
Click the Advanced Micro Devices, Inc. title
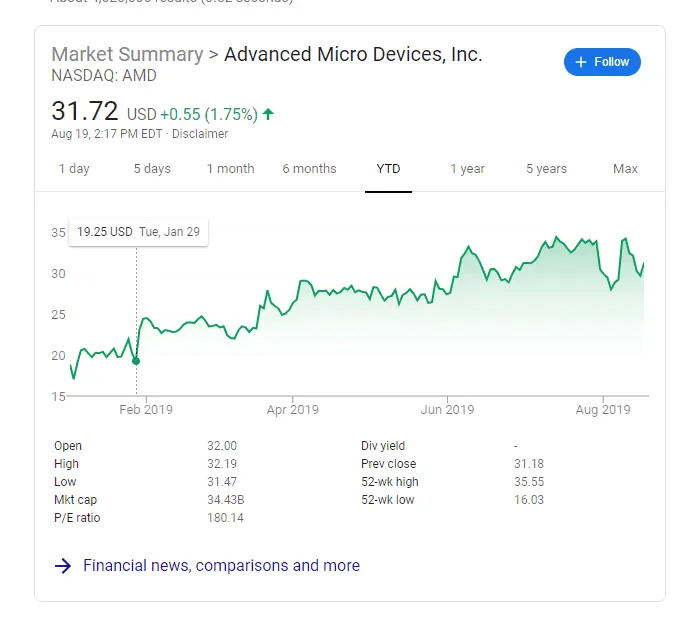(353, 54)
